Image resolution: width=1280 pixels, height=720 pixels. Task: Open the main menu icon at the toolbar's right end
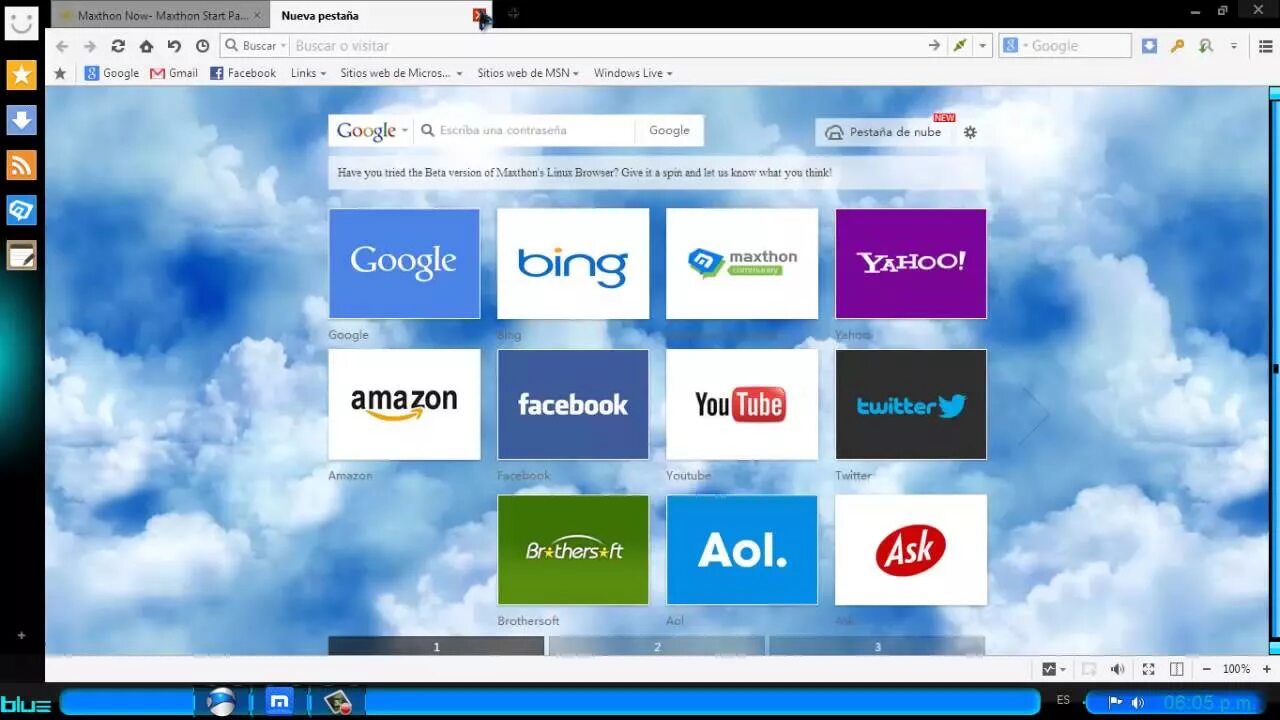[1266, 46]
